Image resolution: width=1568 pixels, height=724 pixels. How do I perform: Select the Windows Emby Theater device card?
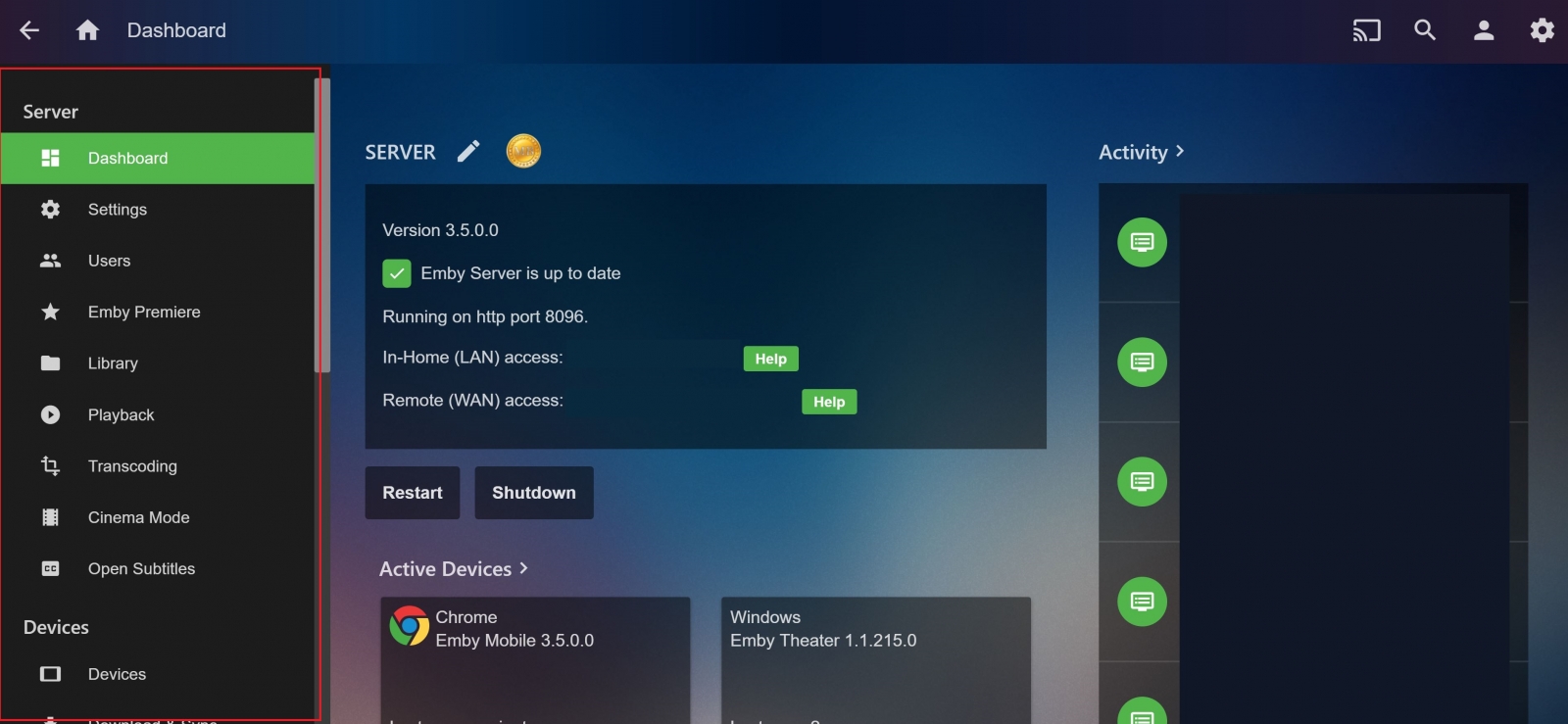coord(876,660)
